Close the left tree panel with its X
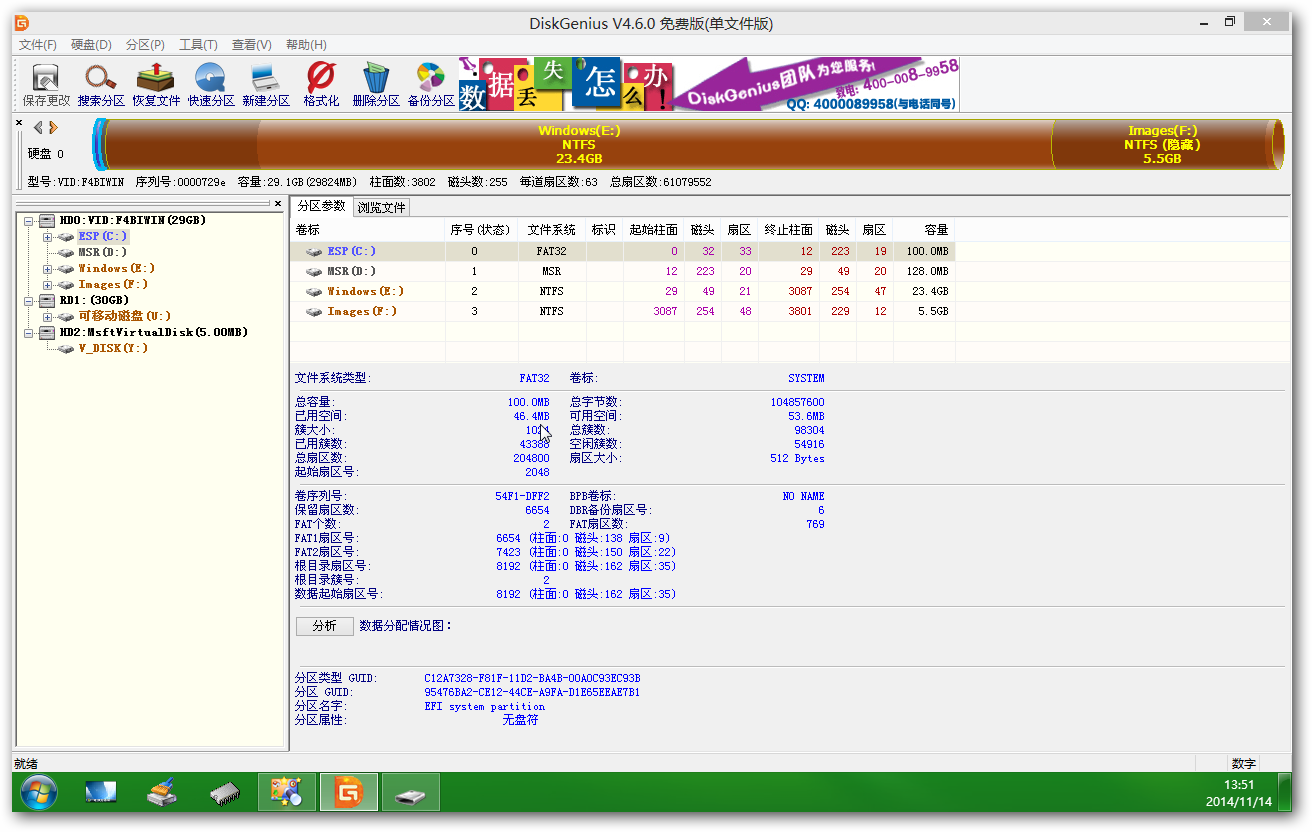This screenshot has width=1312, height=832. pos(278,204)
